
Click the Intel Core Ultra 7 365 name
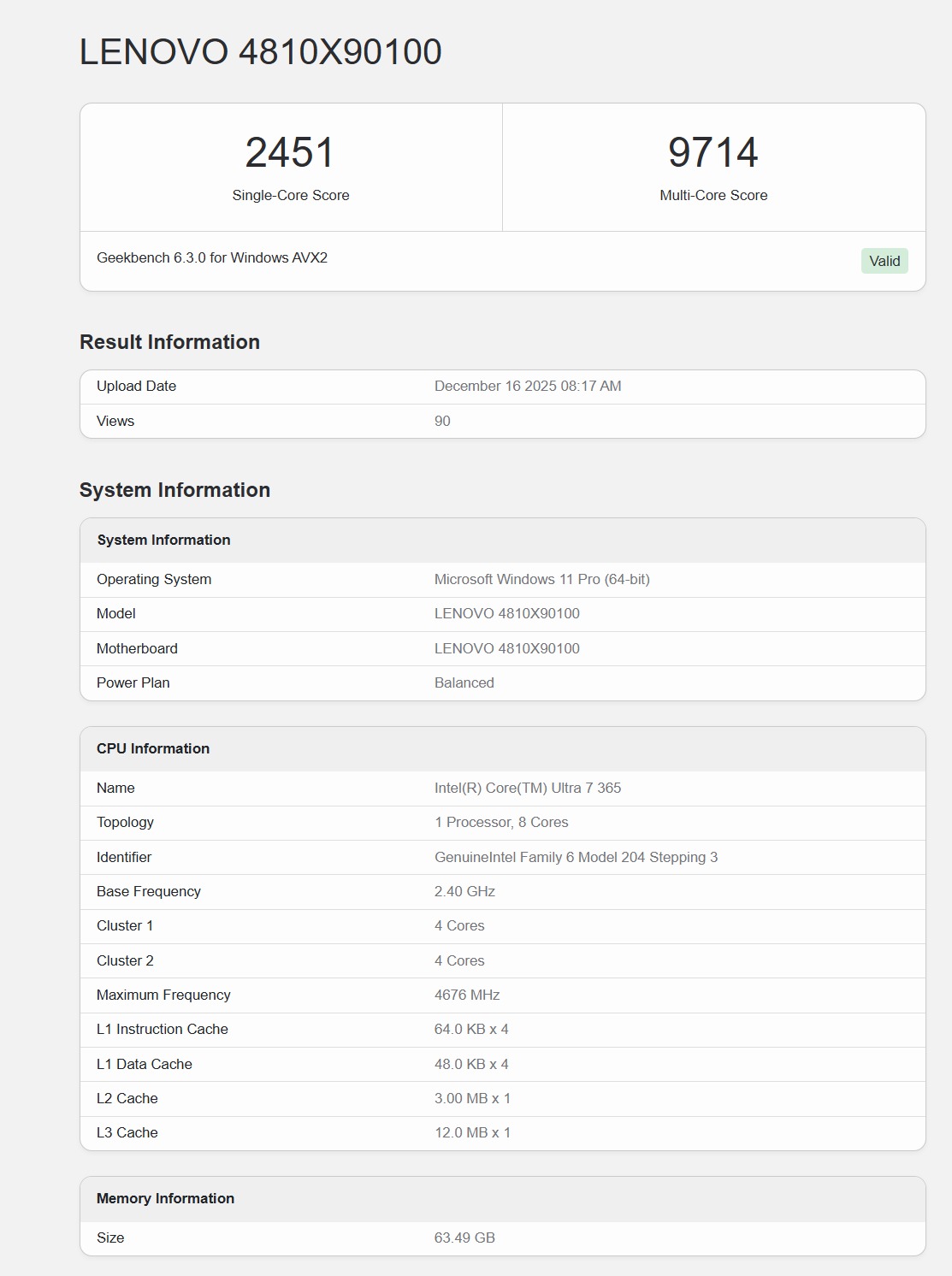point(528,788)
